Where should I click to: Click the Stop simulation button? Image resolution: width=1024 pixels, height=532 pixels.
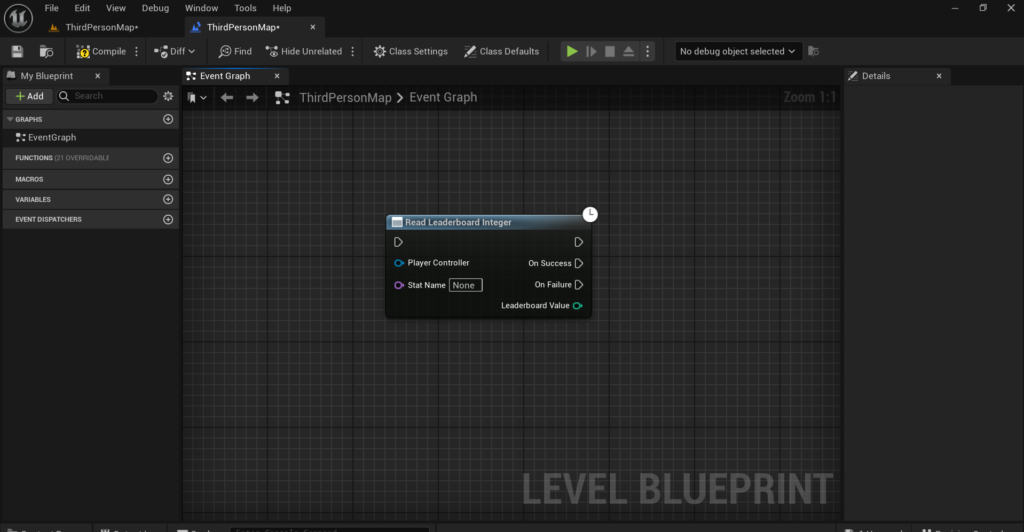coord(610,52)
